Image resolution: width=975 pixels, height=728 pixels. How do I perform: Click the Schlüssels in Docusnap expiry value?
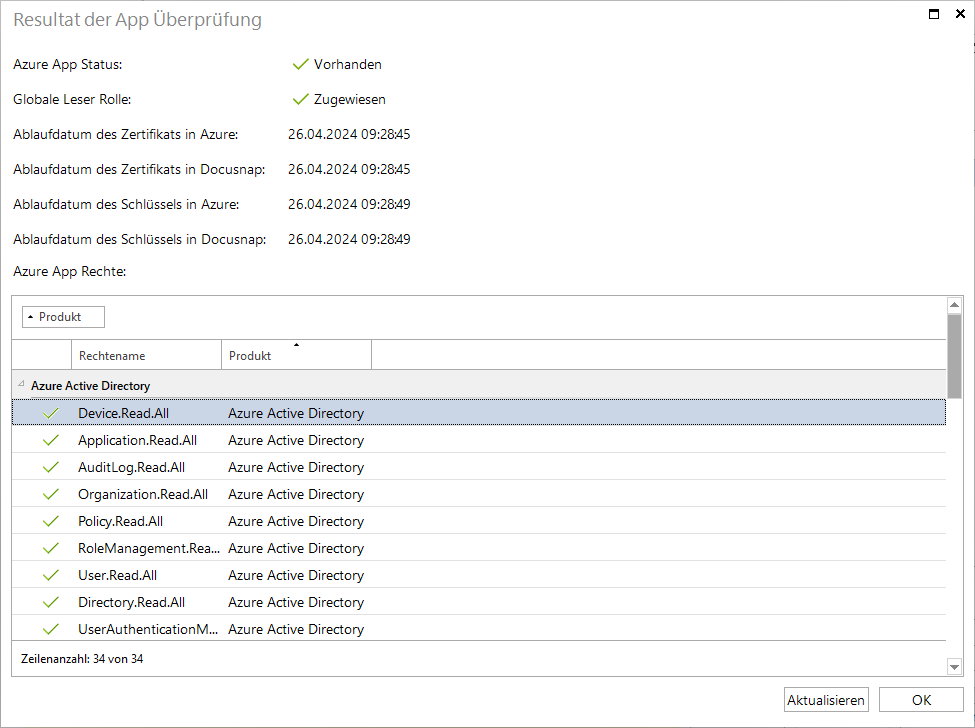point(349,239)
